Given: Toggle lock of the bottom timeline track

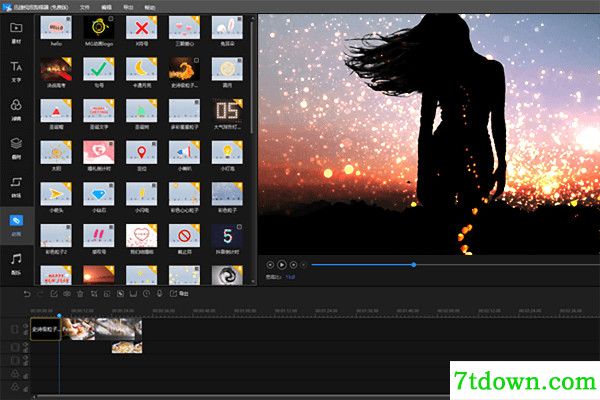Looking at the screenshot, I should coord(26,389).
